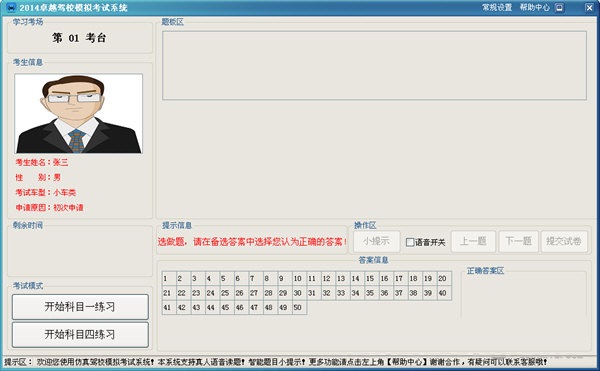This screenshot has height=371, width=600.
Task: Click the 小提示 hint button
Action: pos(377,241)
